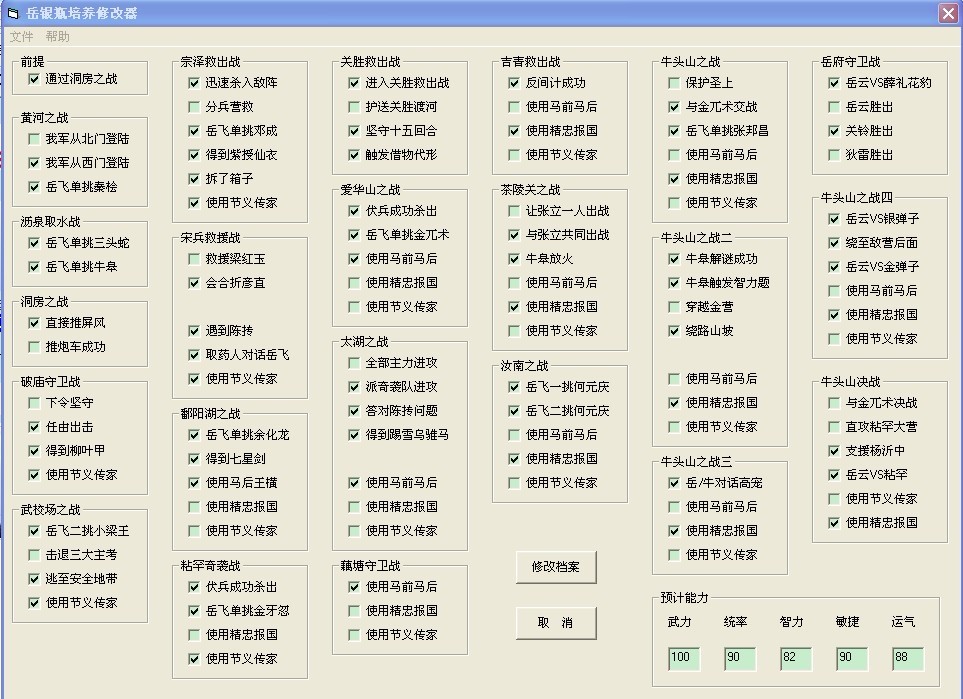
Task: Enable 保护圣上 option
Action: [674, 82]
